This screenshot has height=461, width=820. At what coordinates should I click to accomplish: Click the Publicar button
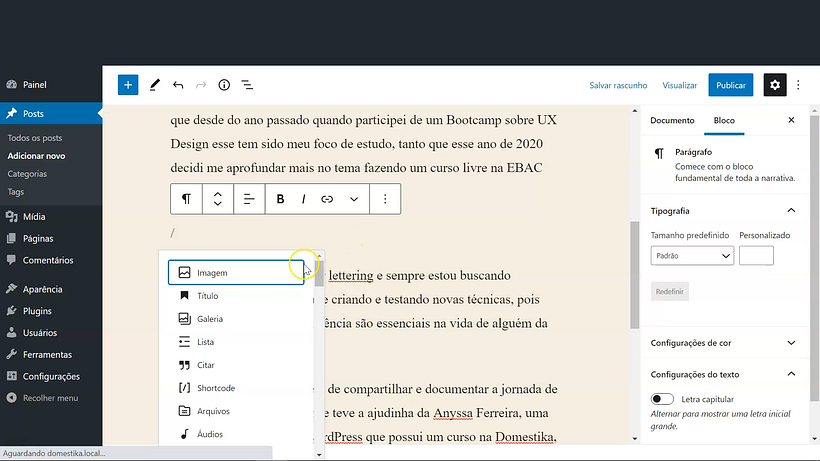point(731,85)
